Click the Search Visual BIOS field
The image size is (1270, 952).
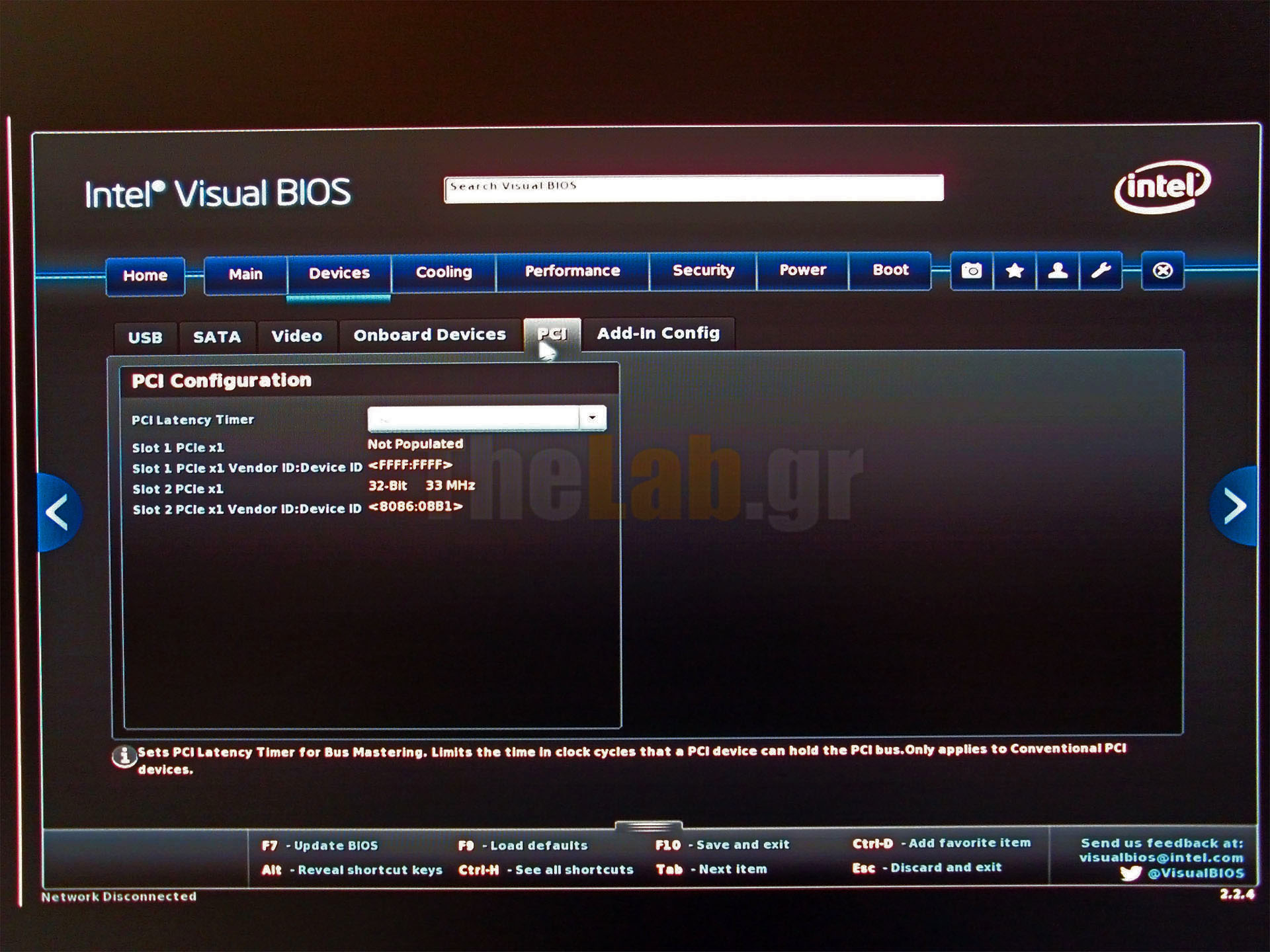click(x=693, y=188)
